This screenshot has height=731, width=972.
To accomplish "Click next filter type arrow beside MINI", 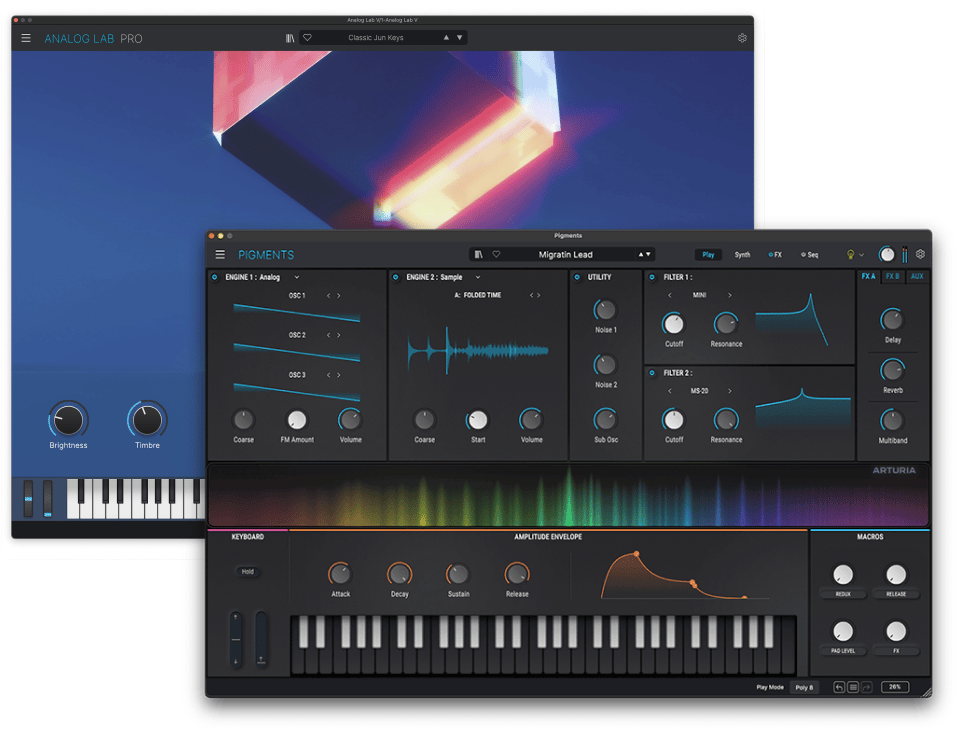I will 730,295.
